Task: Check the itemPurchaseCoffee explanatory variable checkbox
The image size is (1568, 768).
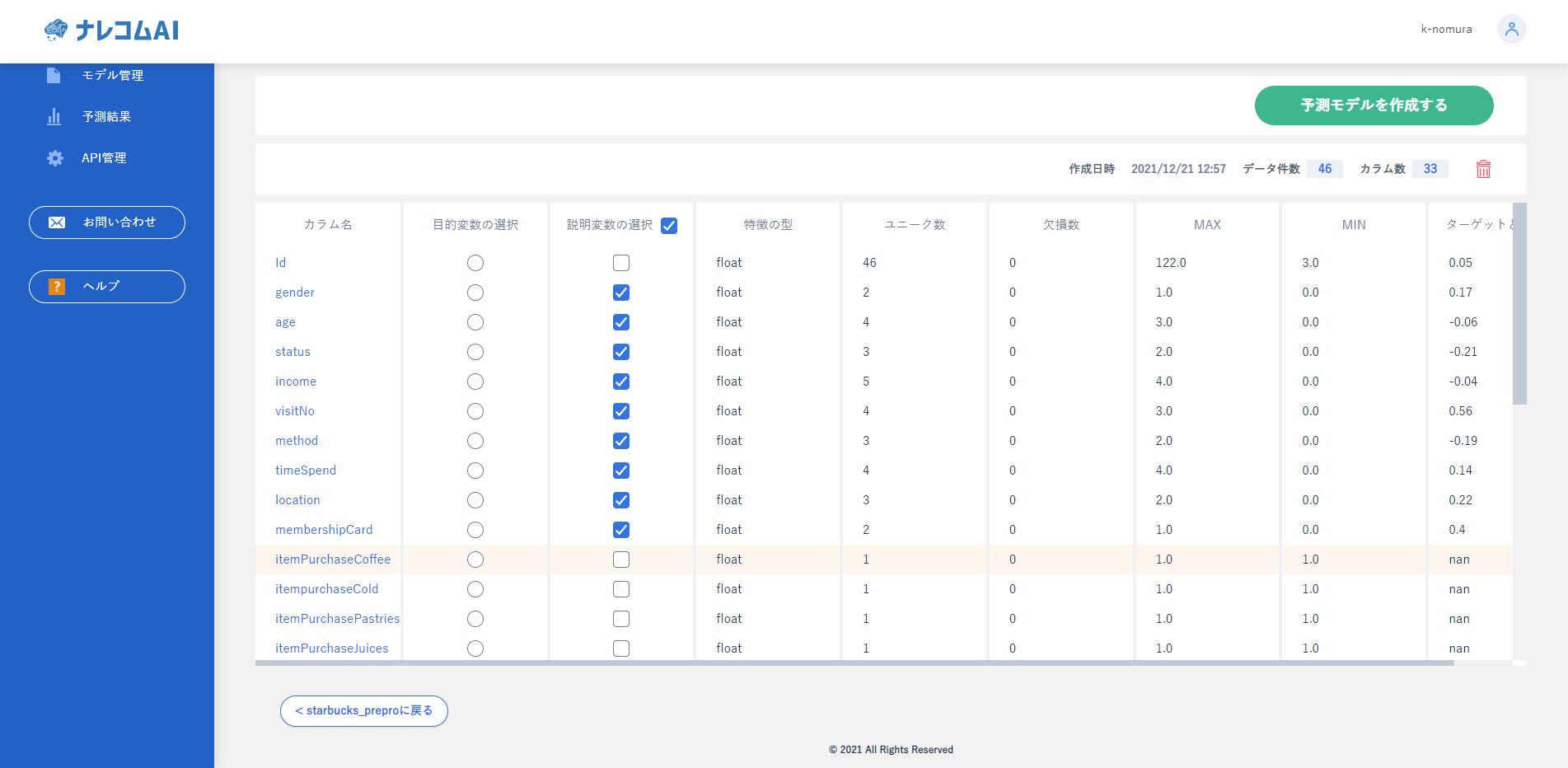Action: point(621,560)
